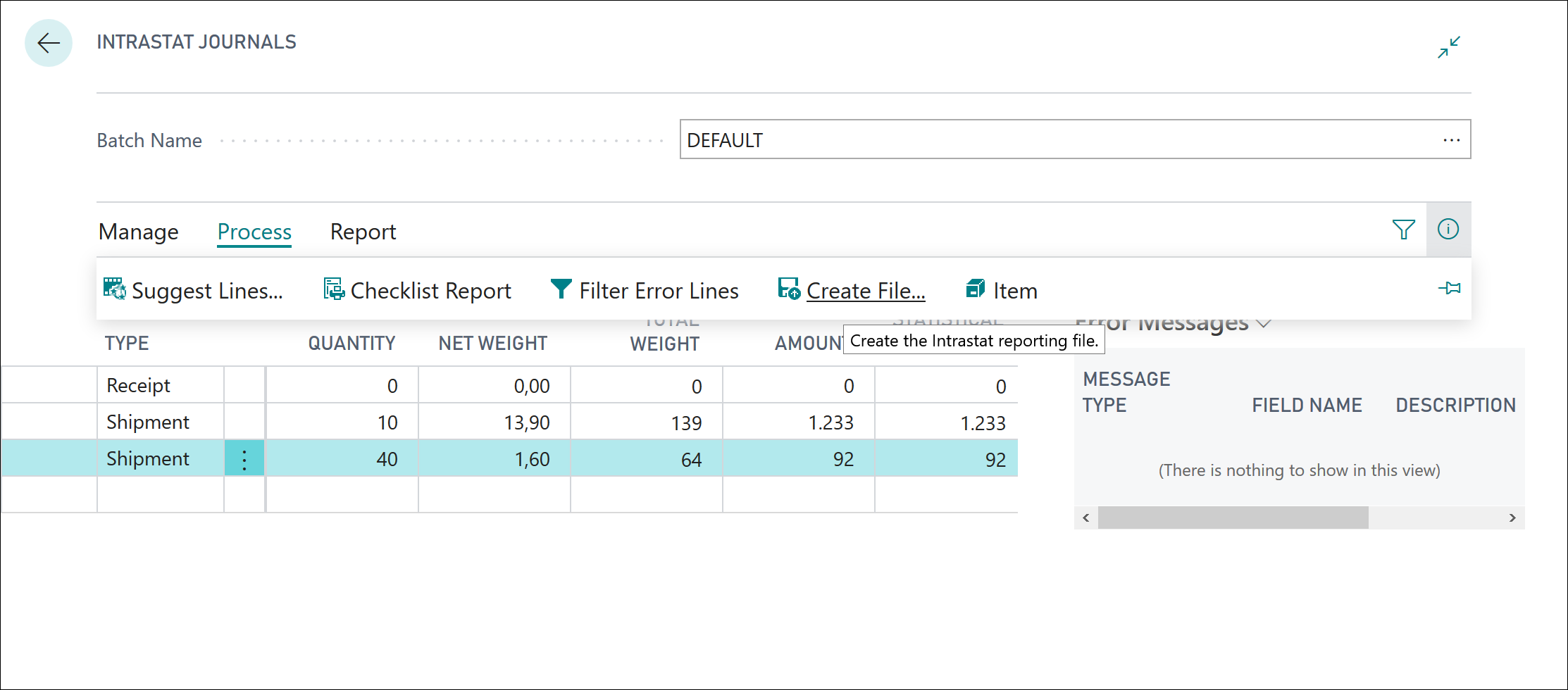Click total weight cell 139
1568x690 pixels.
pyautogui.click(x=647, y=422)
